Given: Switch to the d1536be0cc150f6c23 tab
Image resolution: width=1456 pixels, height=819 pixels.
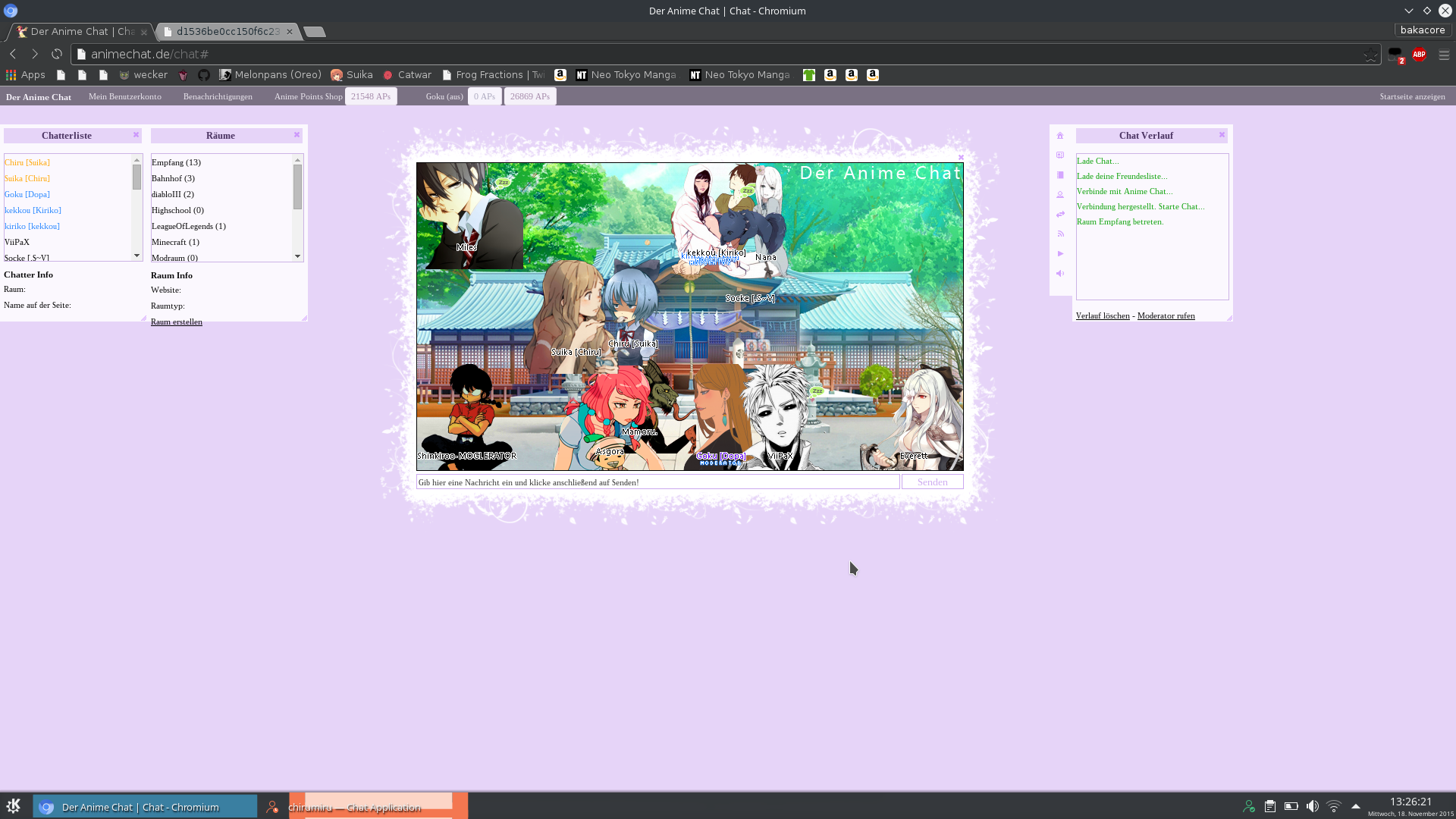Looking at the screenshot, I should click(x=227, y=32).
